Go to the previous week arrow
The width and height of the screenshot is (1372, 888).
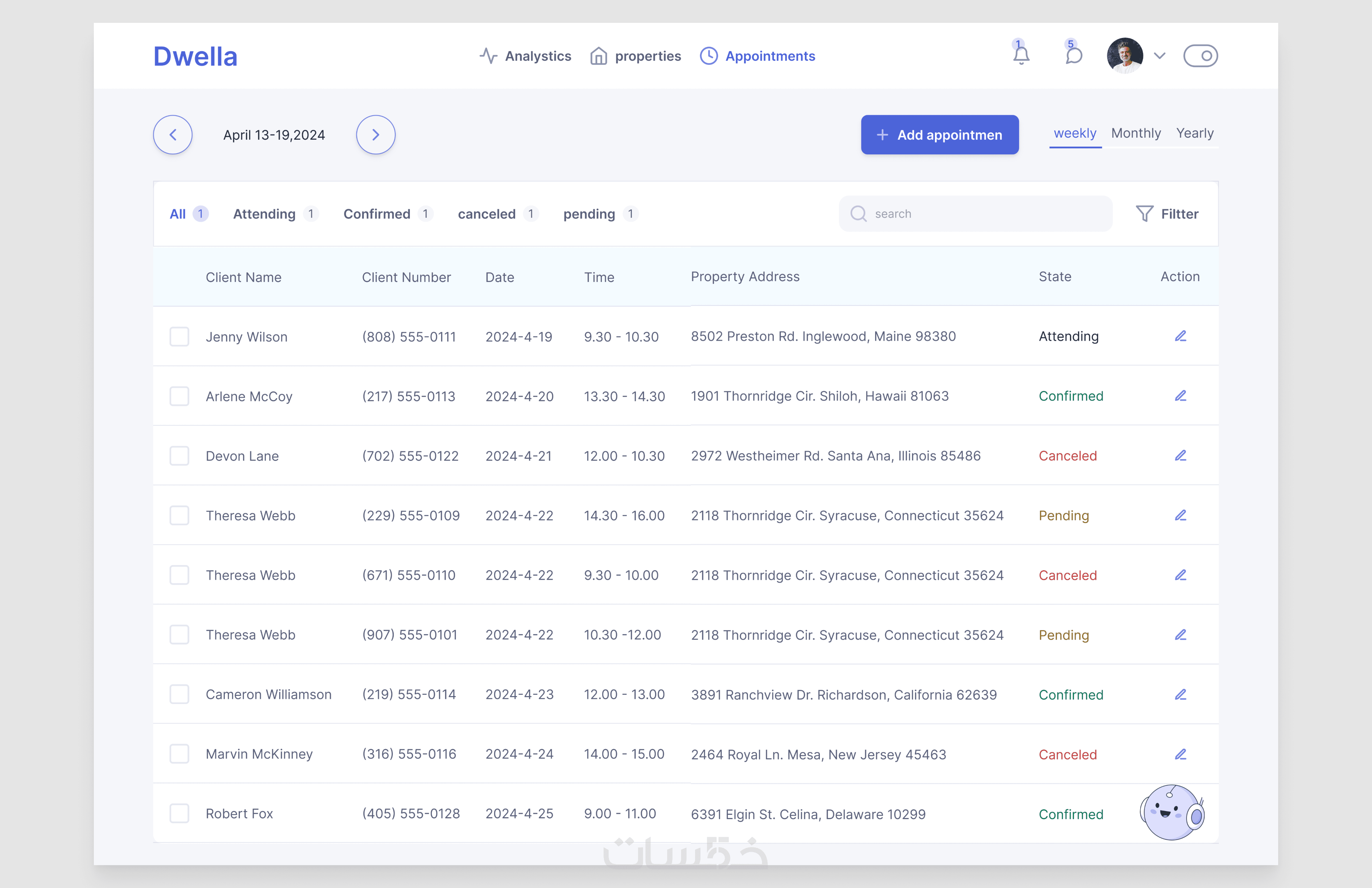[172, 135]
